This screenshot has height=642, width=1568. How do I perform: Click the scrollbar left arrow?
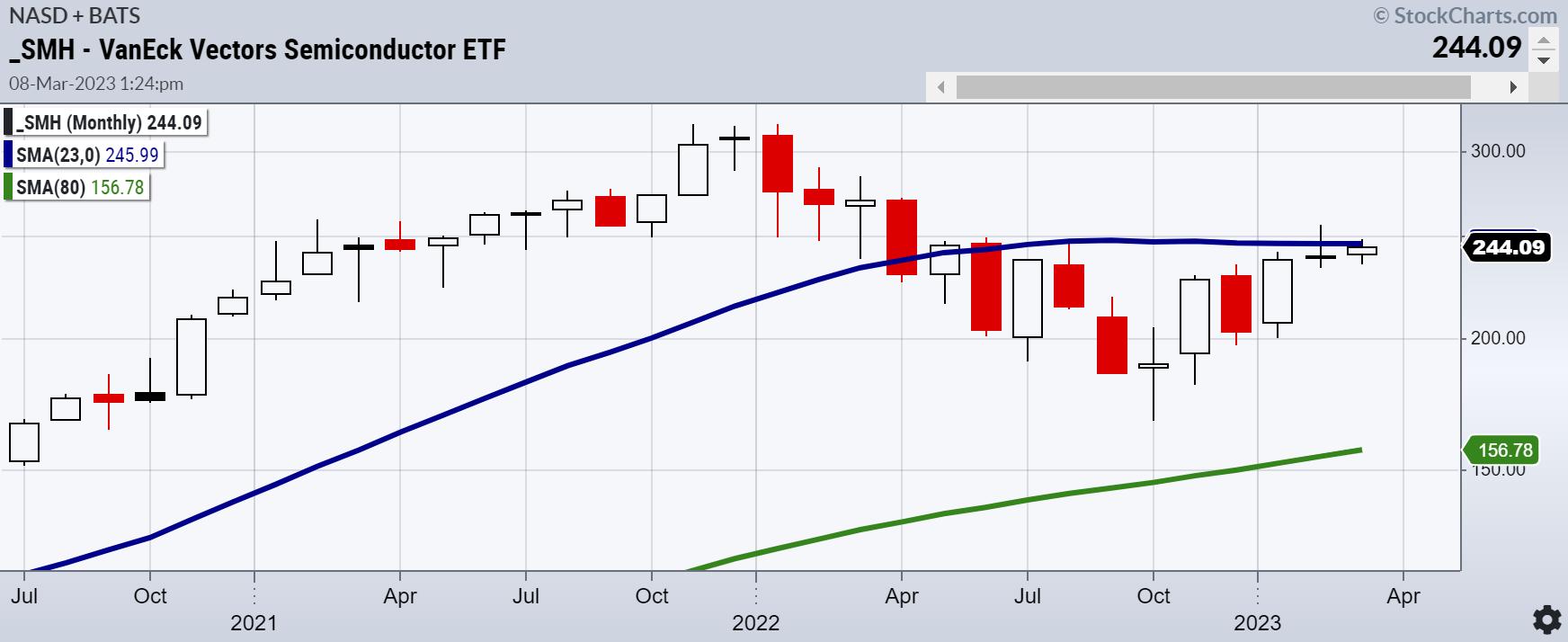940,87
